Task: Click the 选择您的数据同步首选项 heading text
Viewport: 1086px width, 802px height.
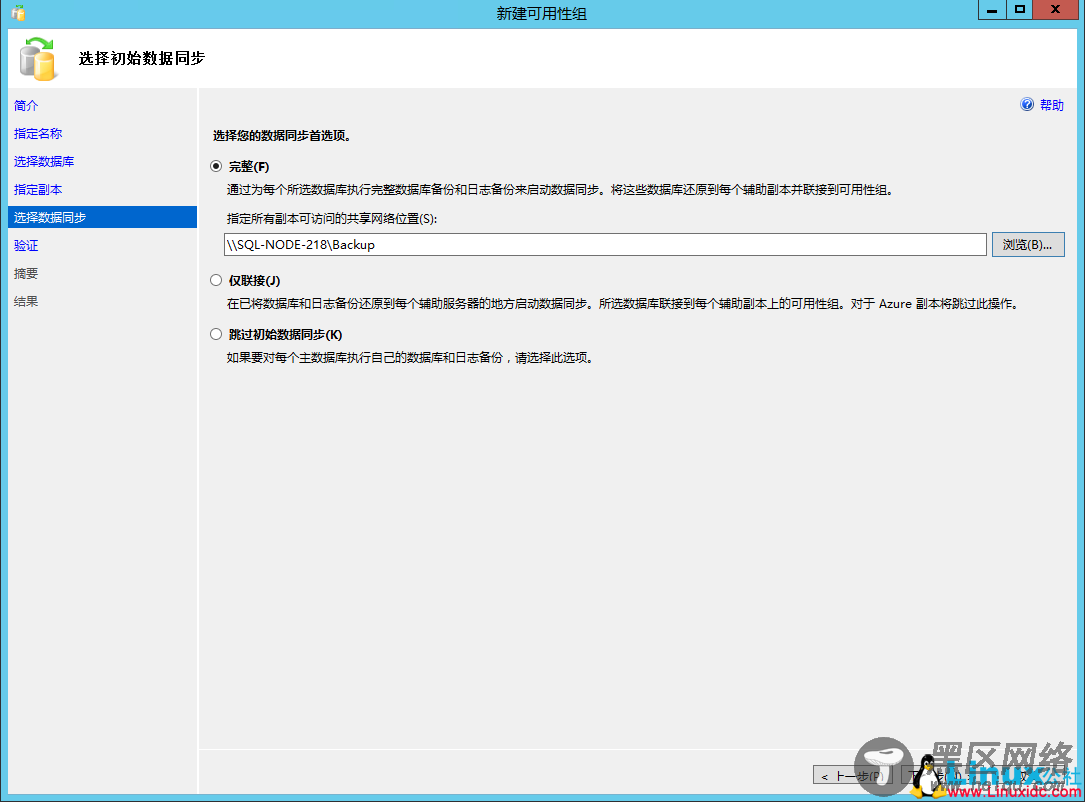Action: point(282,136)
